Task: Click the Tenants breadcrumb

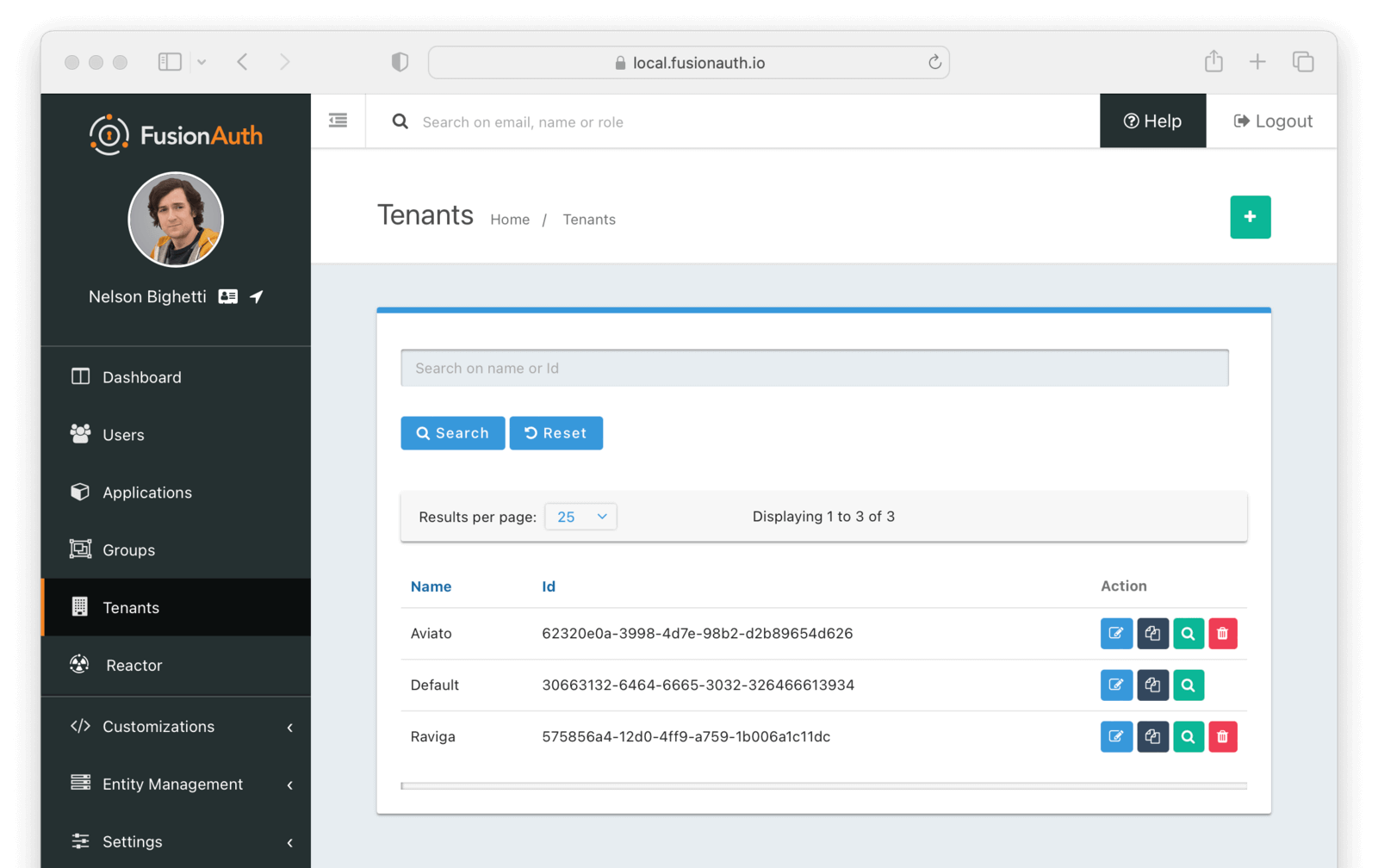Action: 589,220
